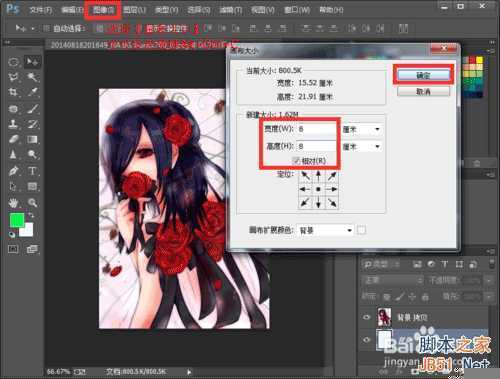This screenshot has height=379, width=500.
Task: Toggle lock all padlock icon
Action: [425, 296]
